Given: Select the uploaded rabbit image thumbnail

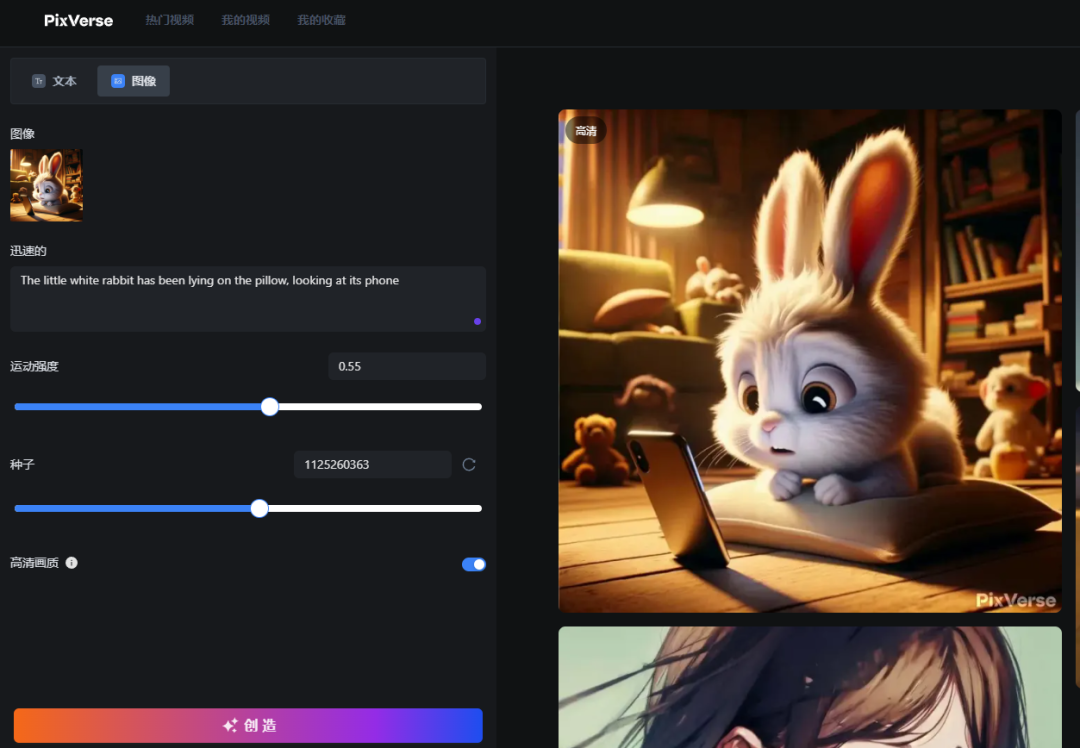Looking at the screenshot, I should pyautogui.click(x=46, y=185).
